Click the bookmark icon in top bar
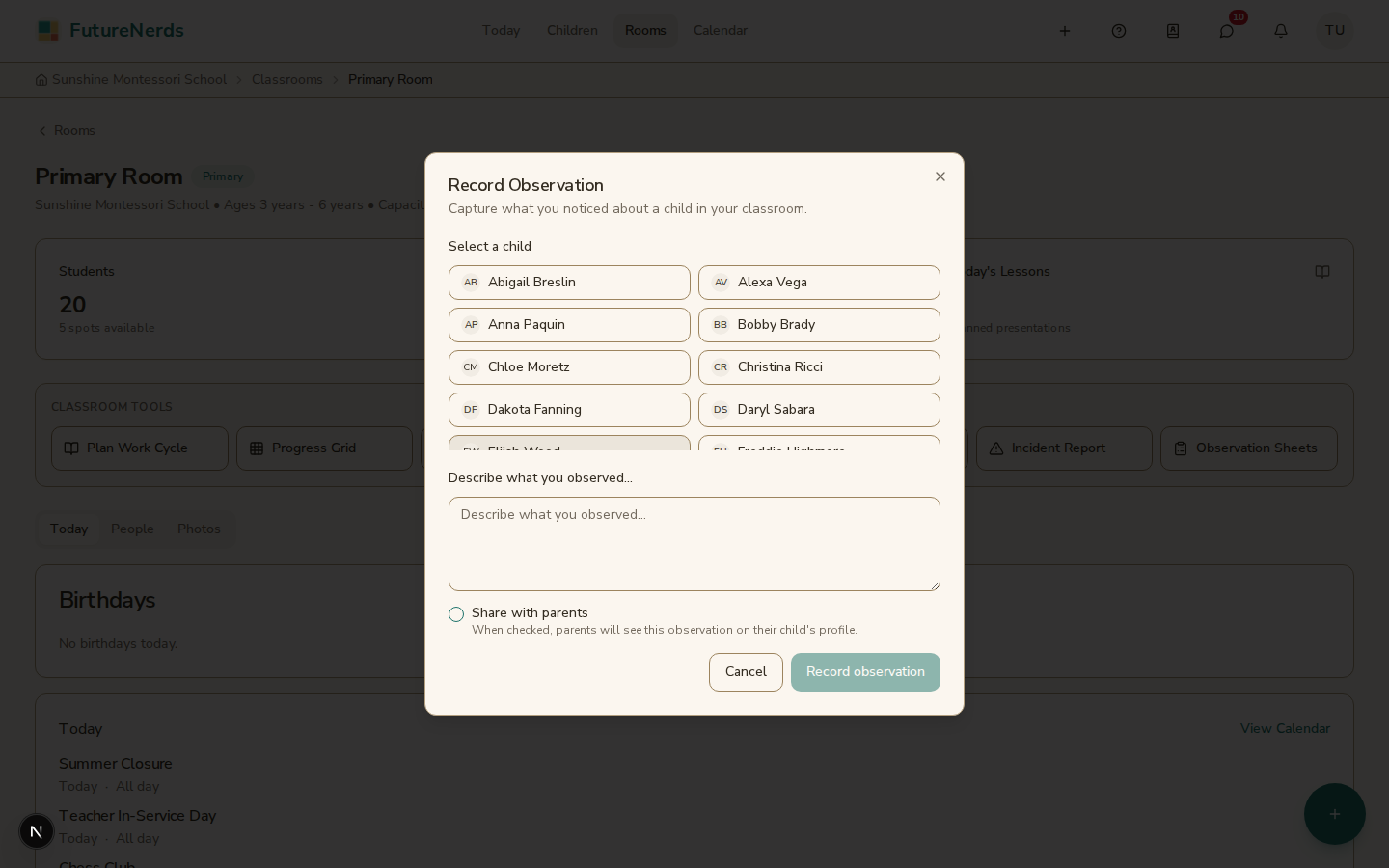This screenshot has width=1389, height=868. click(x=1173, y=31)
